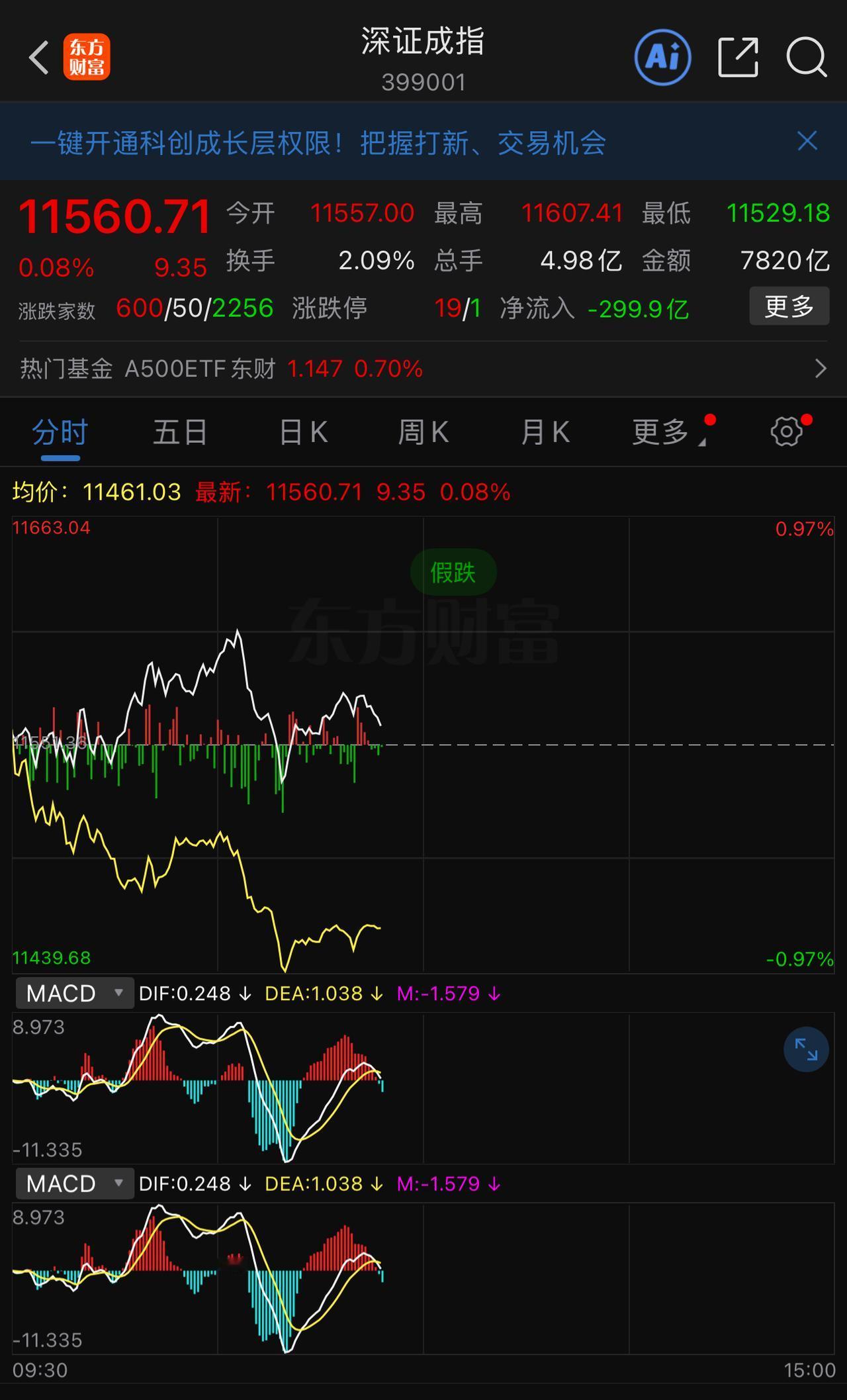Tap the 最高 value 11607.41
The image size is (847, 1400).
572,213
